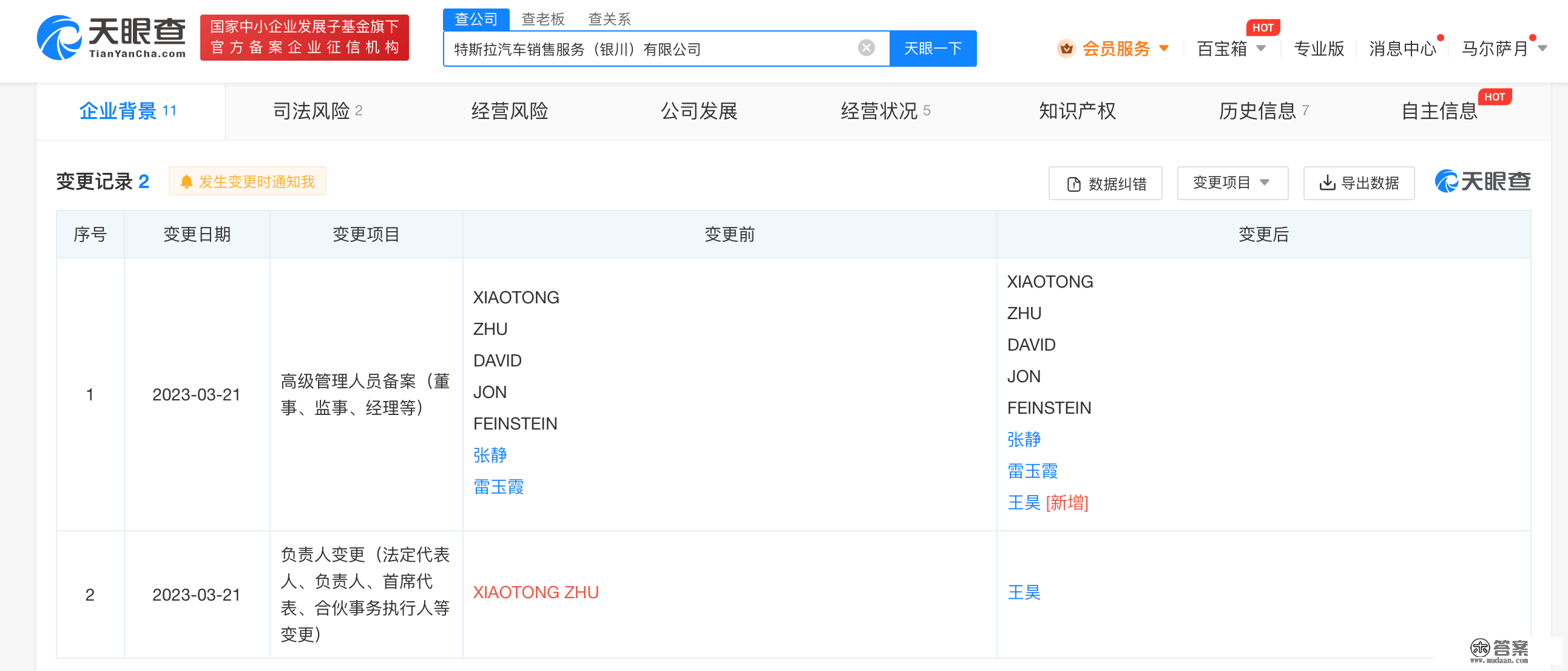The width and height of the screenshot is (1568, 671).
Task: Open the 变更项目 filter dropdown
Action: click(1232, 183)
